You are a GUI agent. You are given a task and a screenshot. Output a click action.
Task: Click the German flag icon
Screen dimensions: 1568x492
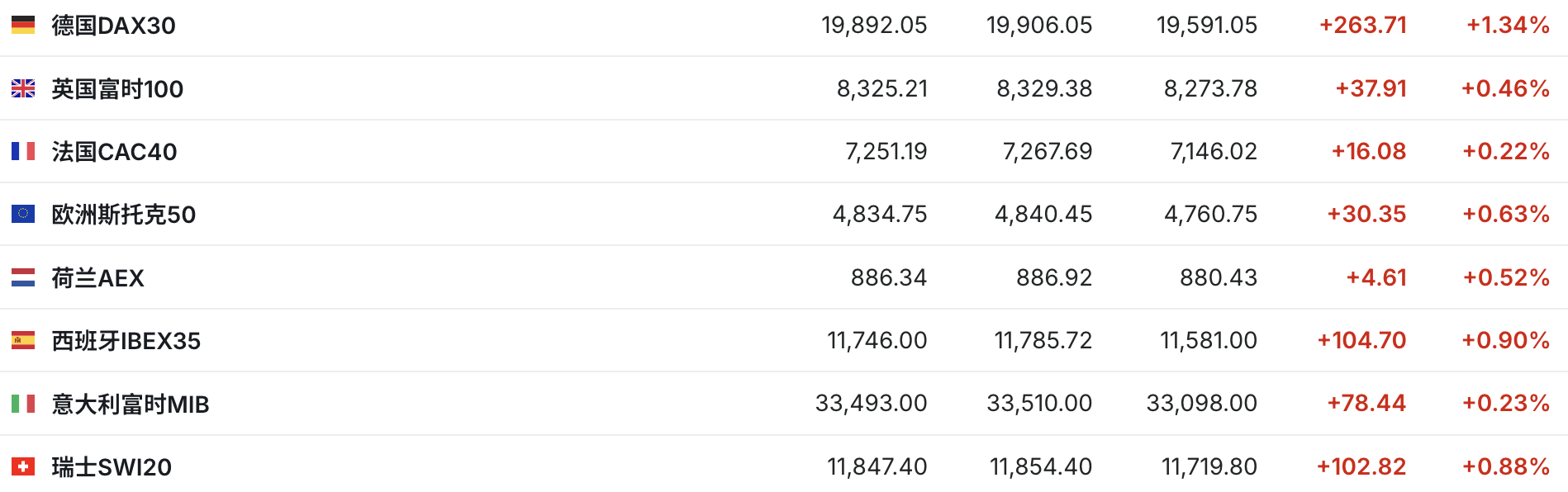pos(23,26)
